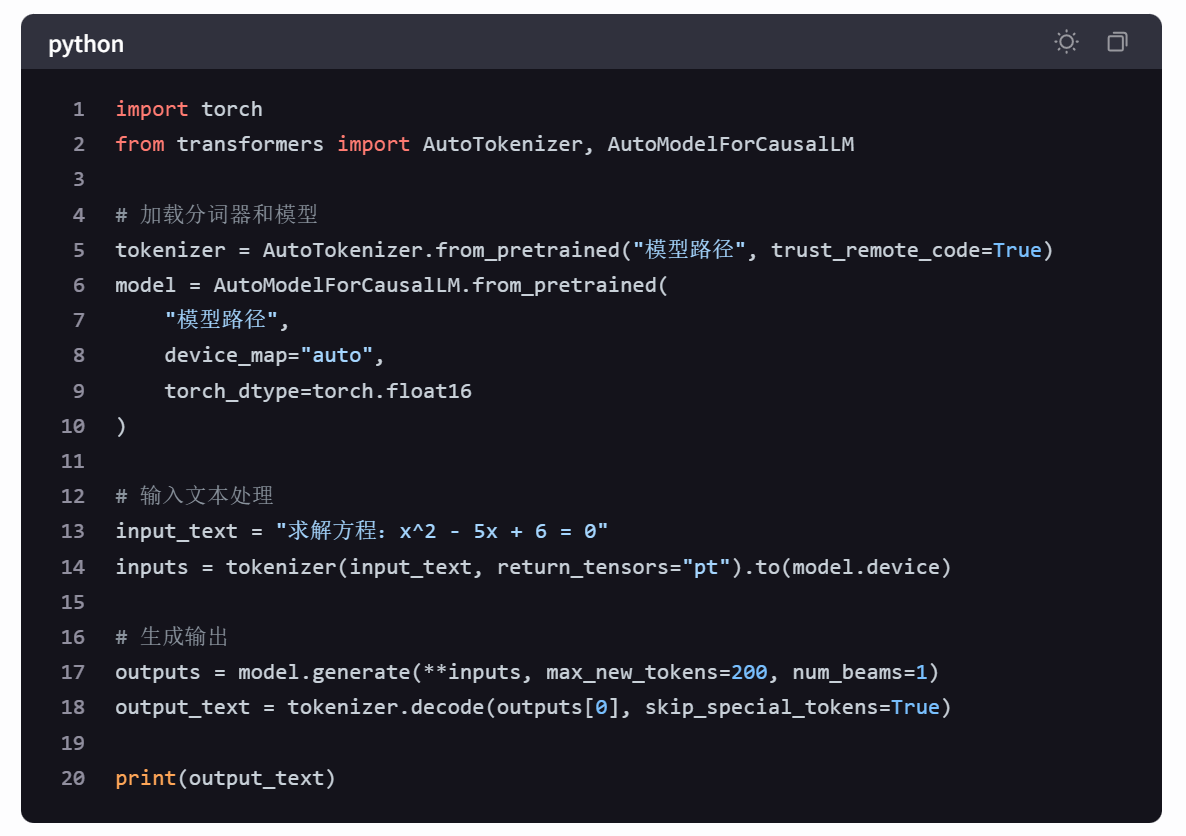Click the 输入文本处理 comment

coord(206,496)
